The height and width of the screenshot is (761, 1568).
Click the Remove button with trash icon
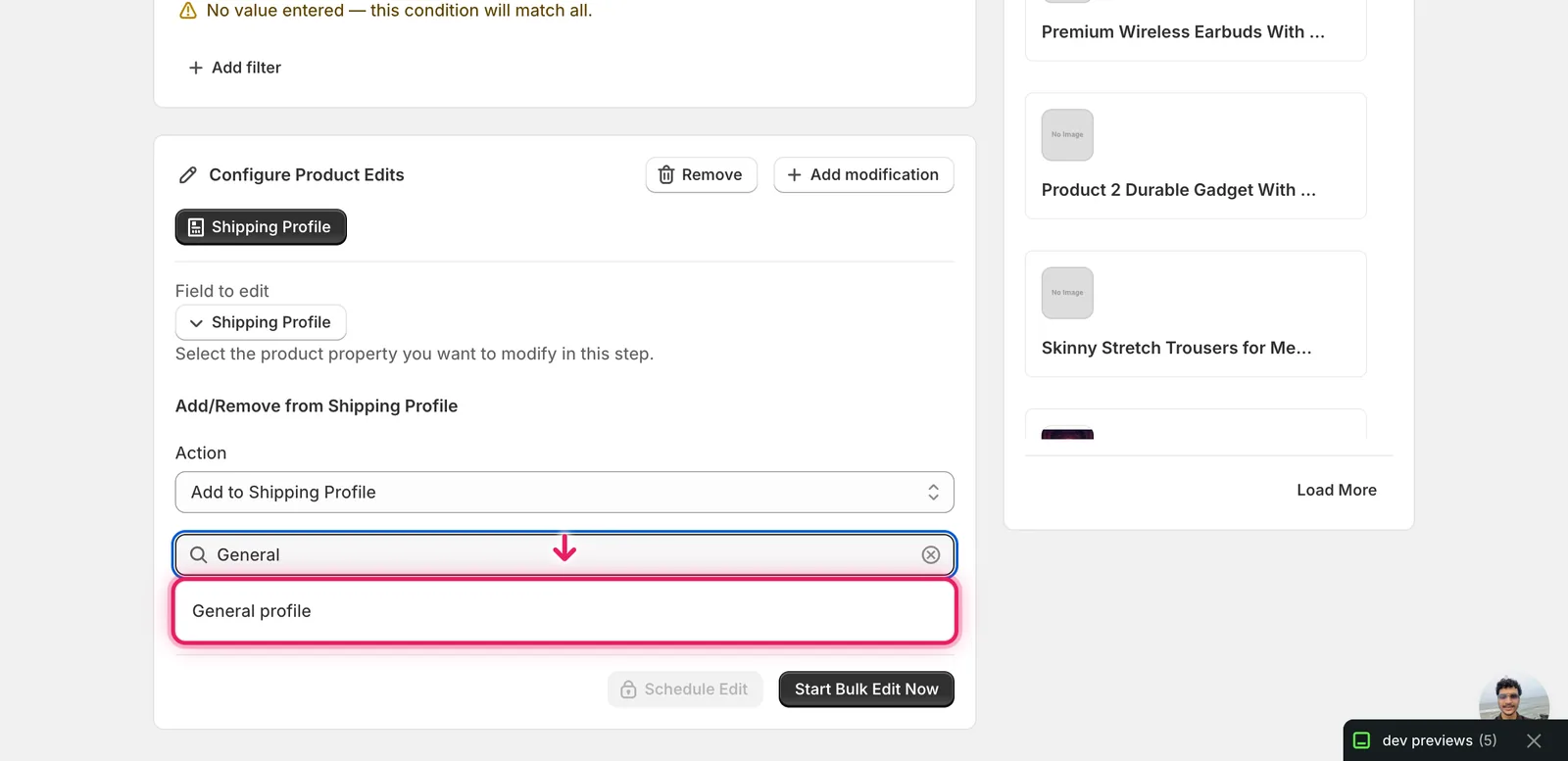702,174
